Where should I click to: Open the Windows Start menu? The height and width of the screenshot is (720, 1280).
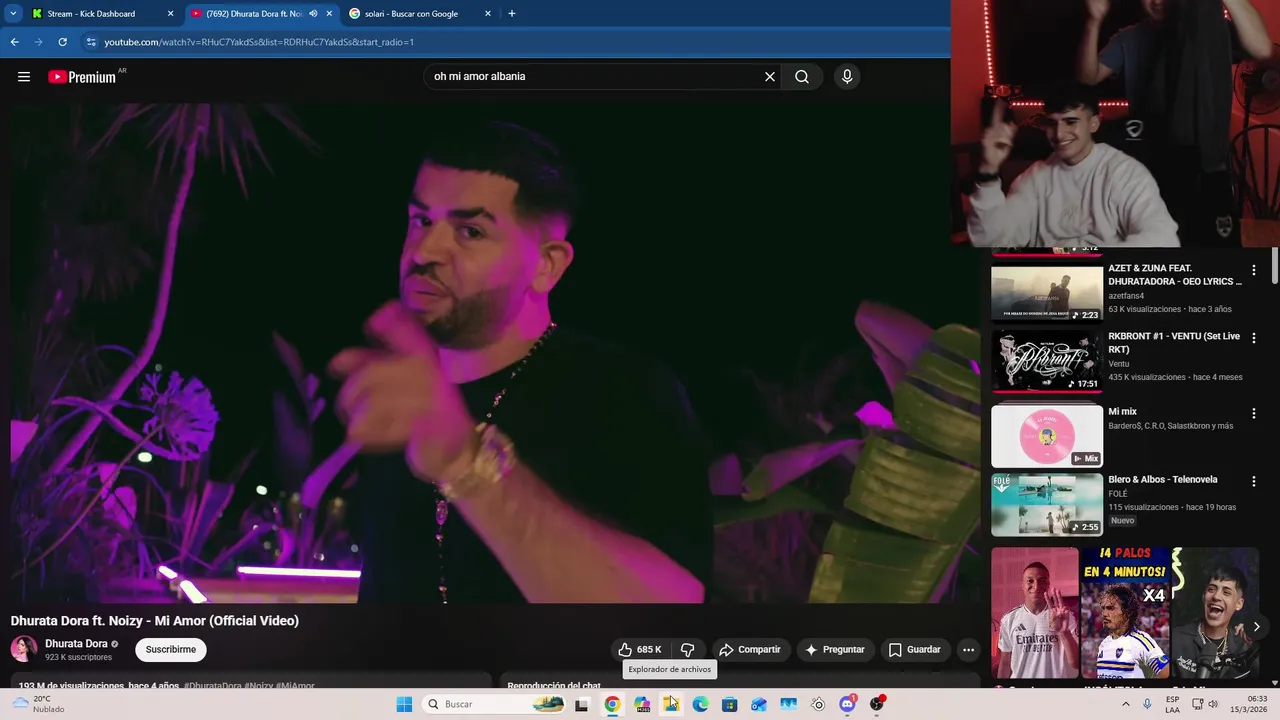[404, 704]
